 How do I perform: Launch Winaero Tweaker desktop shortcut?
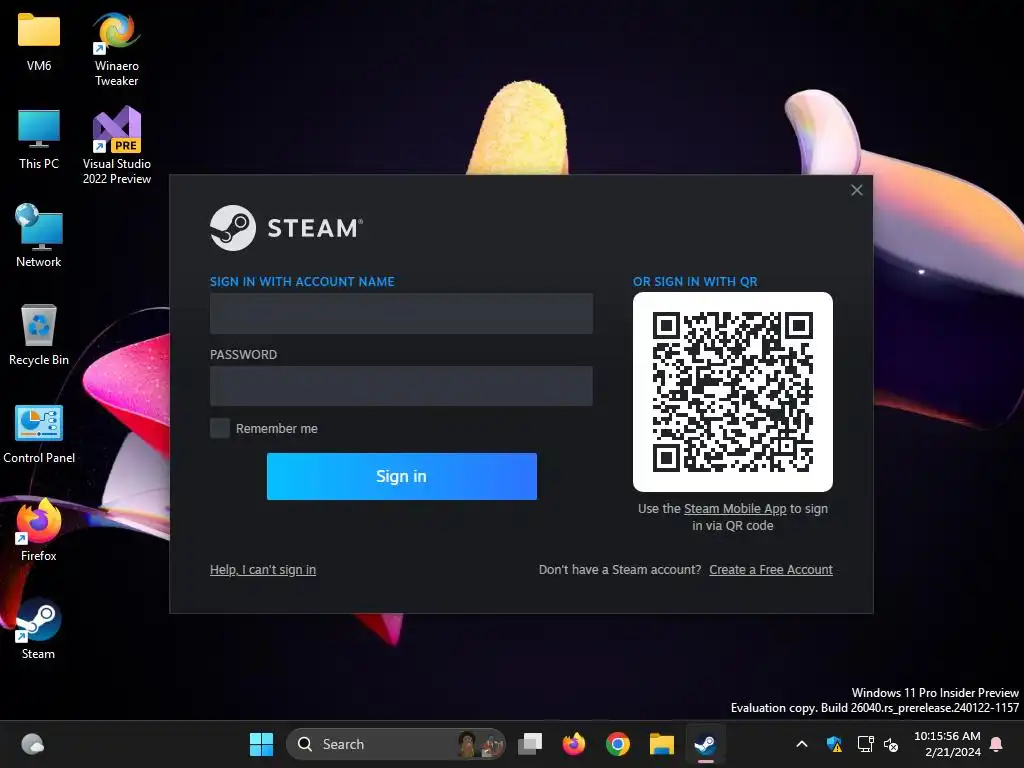(x=116, y=49)
